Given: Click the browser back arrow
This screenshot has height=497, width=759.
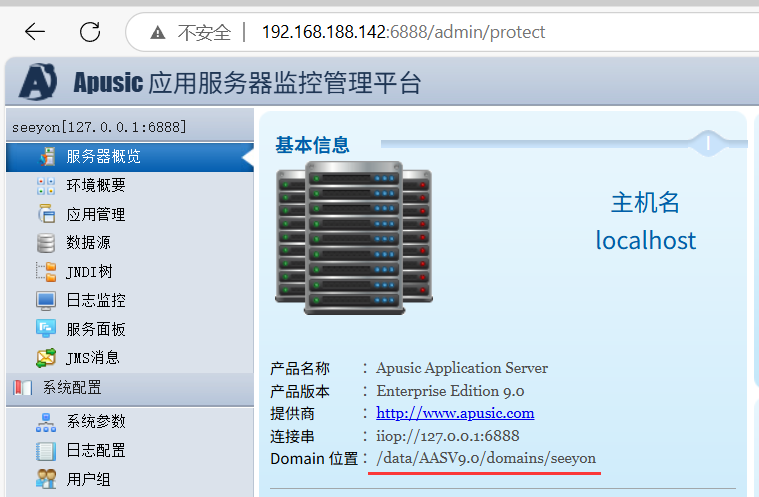Looking at the screenshot, I should [x=35, y=32].
